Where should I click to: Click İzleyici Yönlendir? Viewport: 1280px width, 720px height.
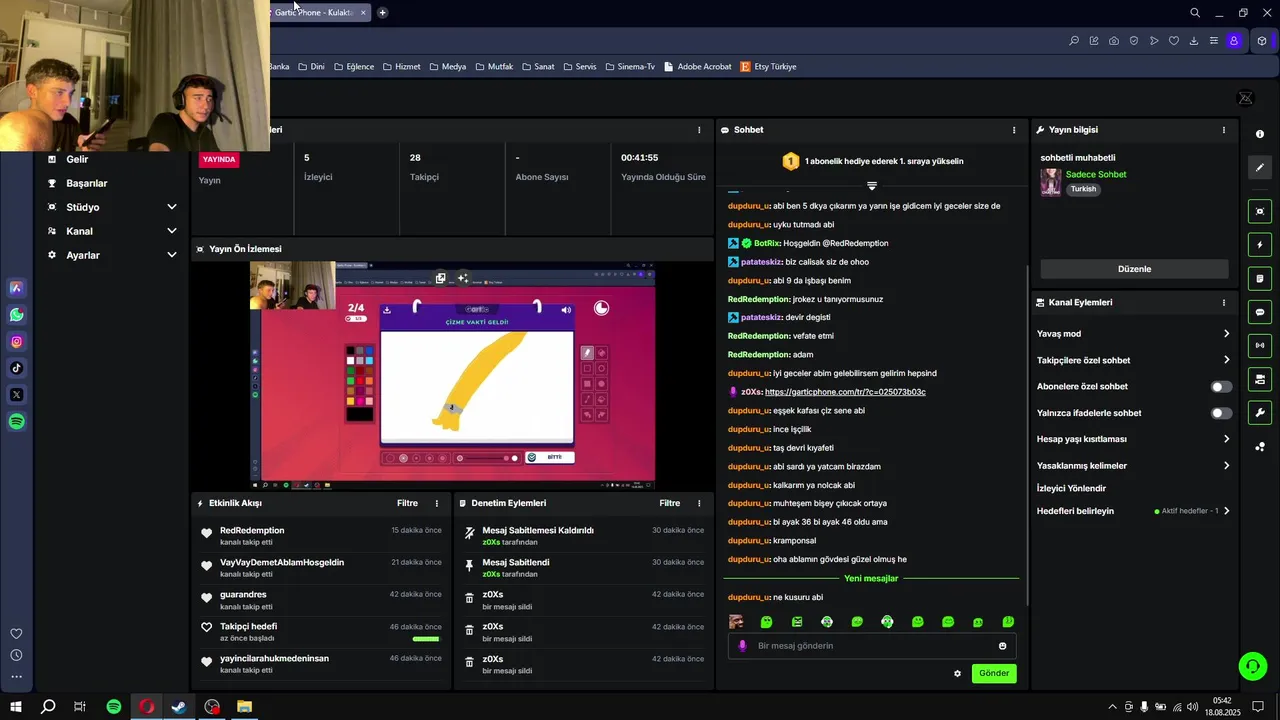pyautogui.click(x=1071, y=489)
